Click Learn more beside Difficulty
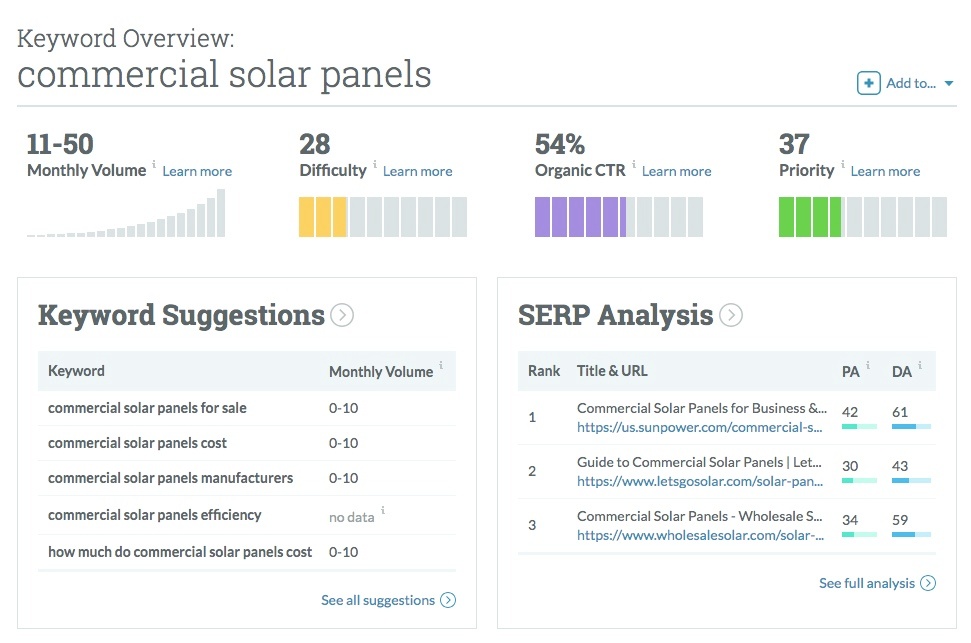Viewport: 971px width, 643px height. click(417, 171)
